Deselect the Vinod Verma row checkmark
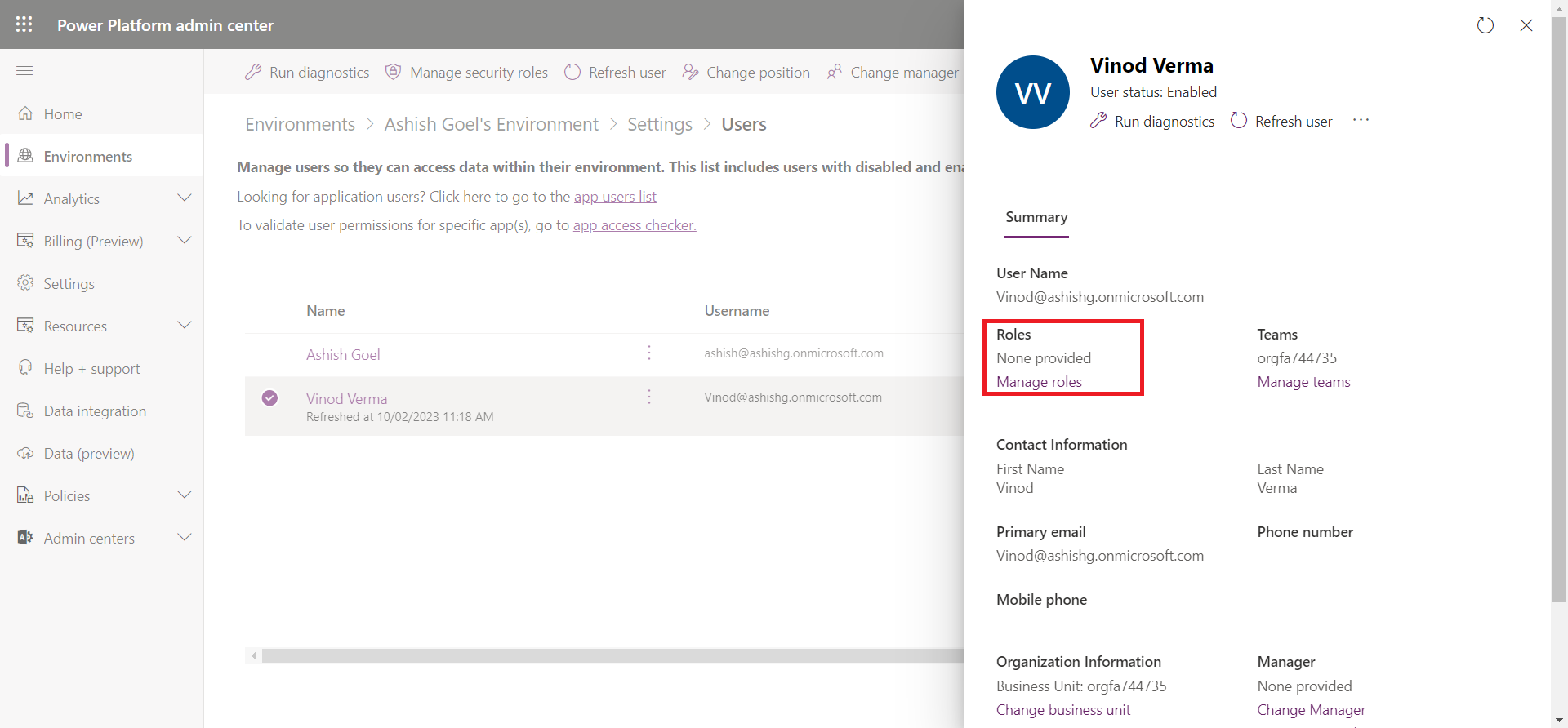The width and height of the screenshot is (1568, 728). [x=269, y=398]
